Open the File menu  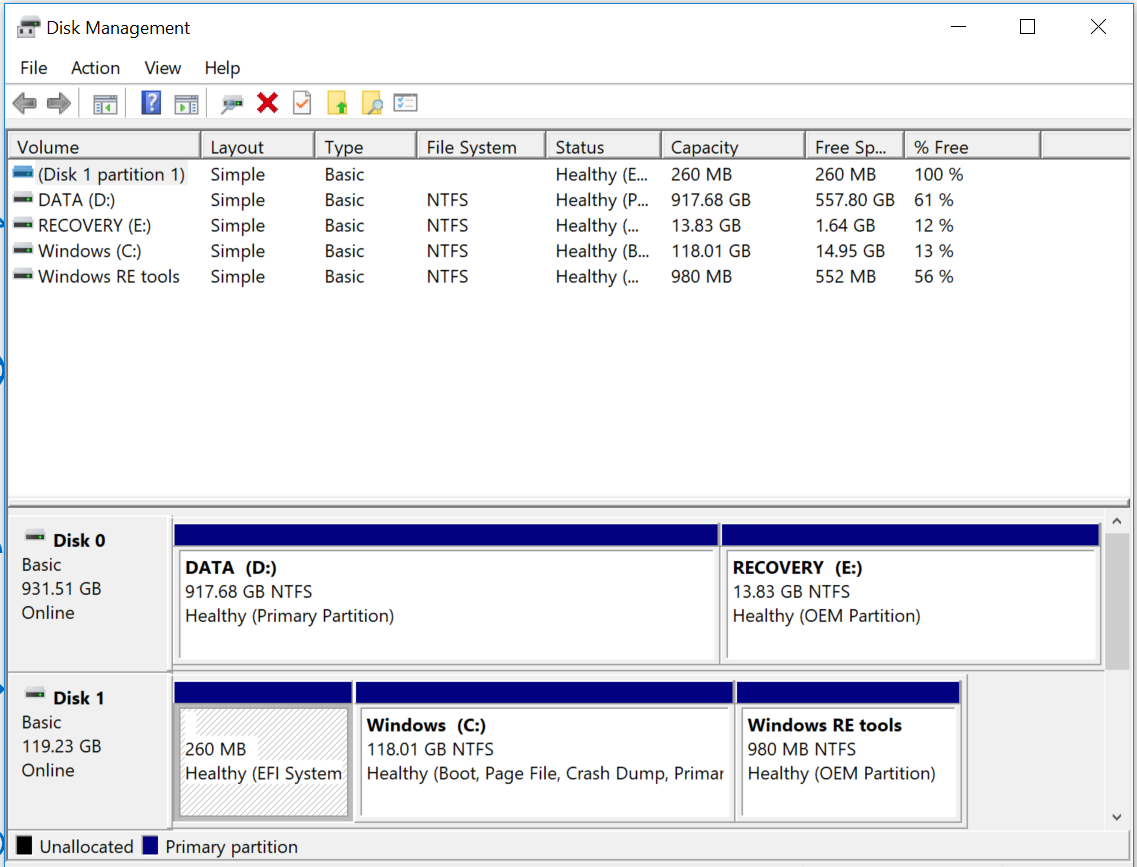[33, 68]
